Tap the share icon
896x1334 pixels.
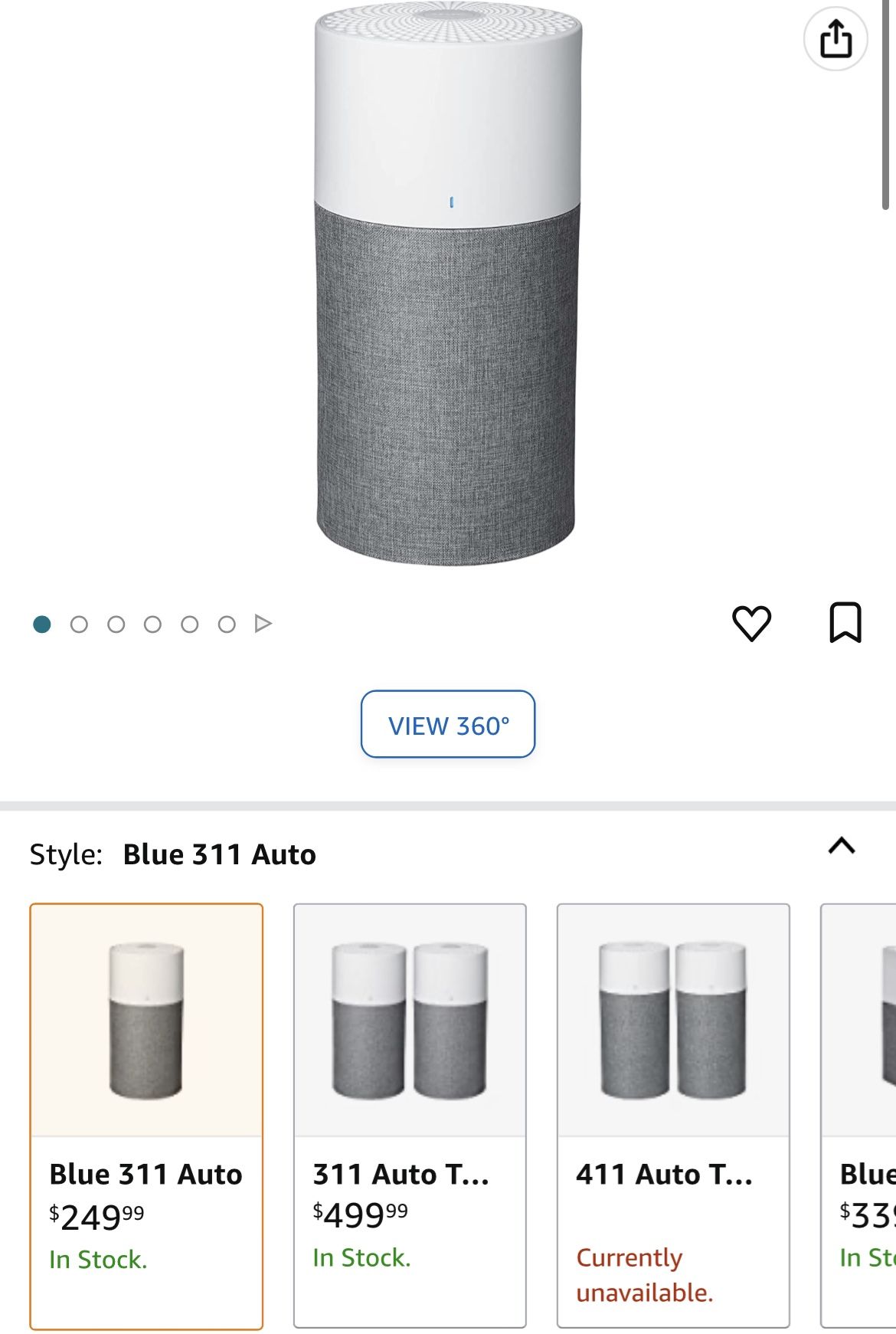point(836,38)
